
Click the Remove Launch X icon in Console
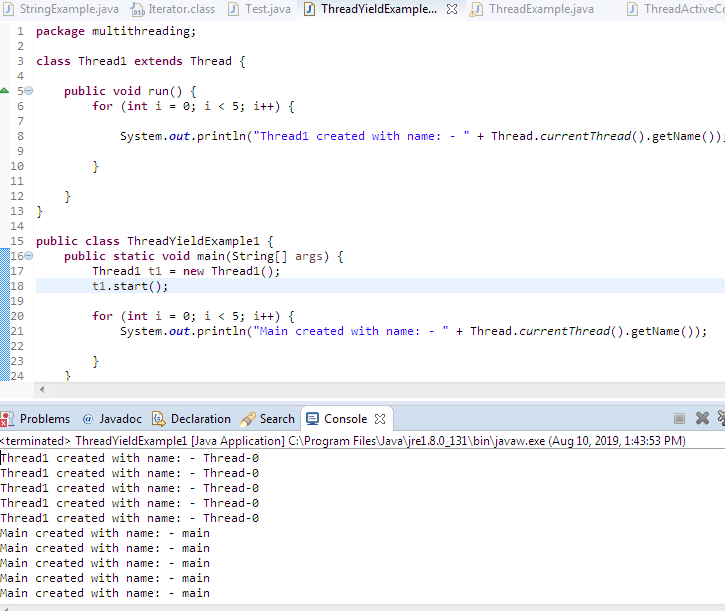[702, 419]
